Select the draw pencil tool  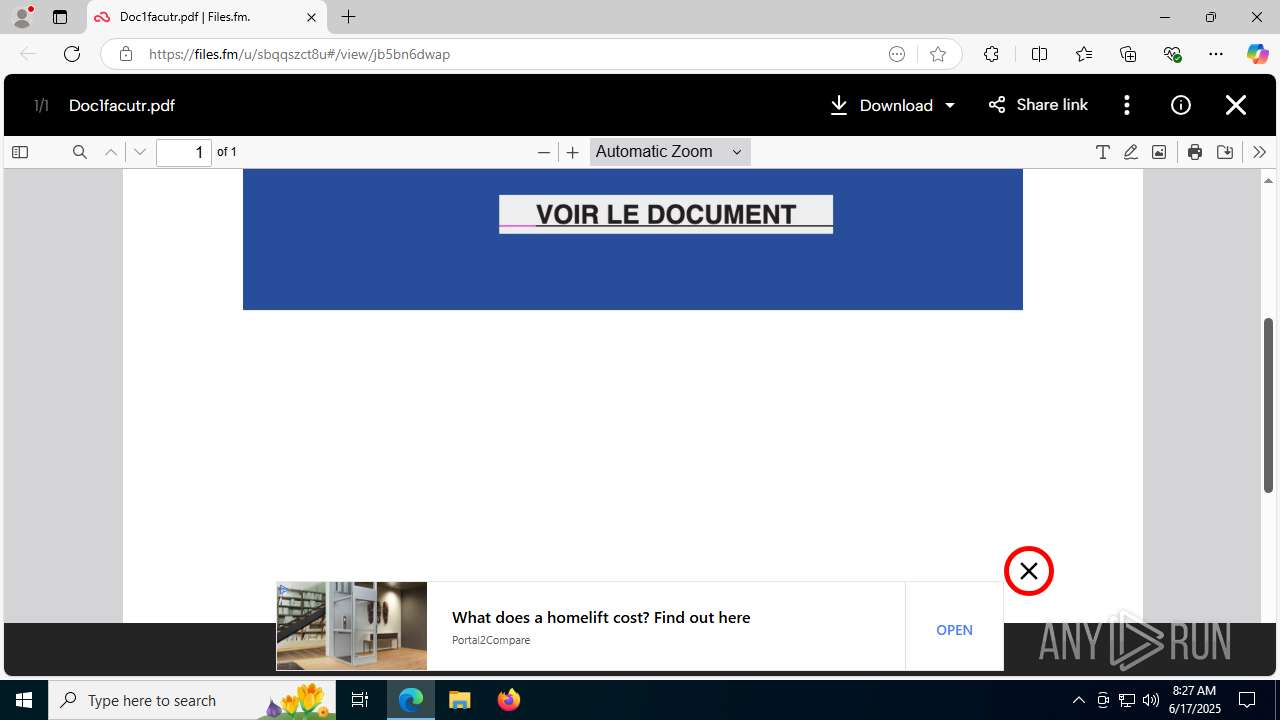pyautogui.click(x=1130, y=152)
